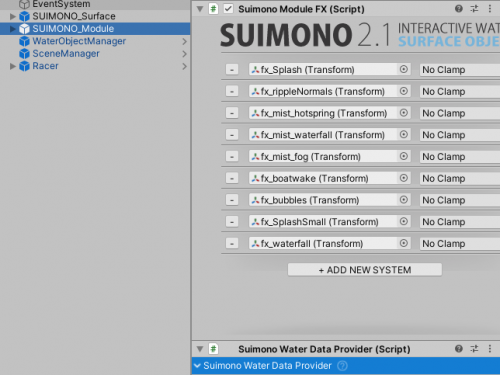Remove fx_Splash system with minus button

click(x=232, y=70)
